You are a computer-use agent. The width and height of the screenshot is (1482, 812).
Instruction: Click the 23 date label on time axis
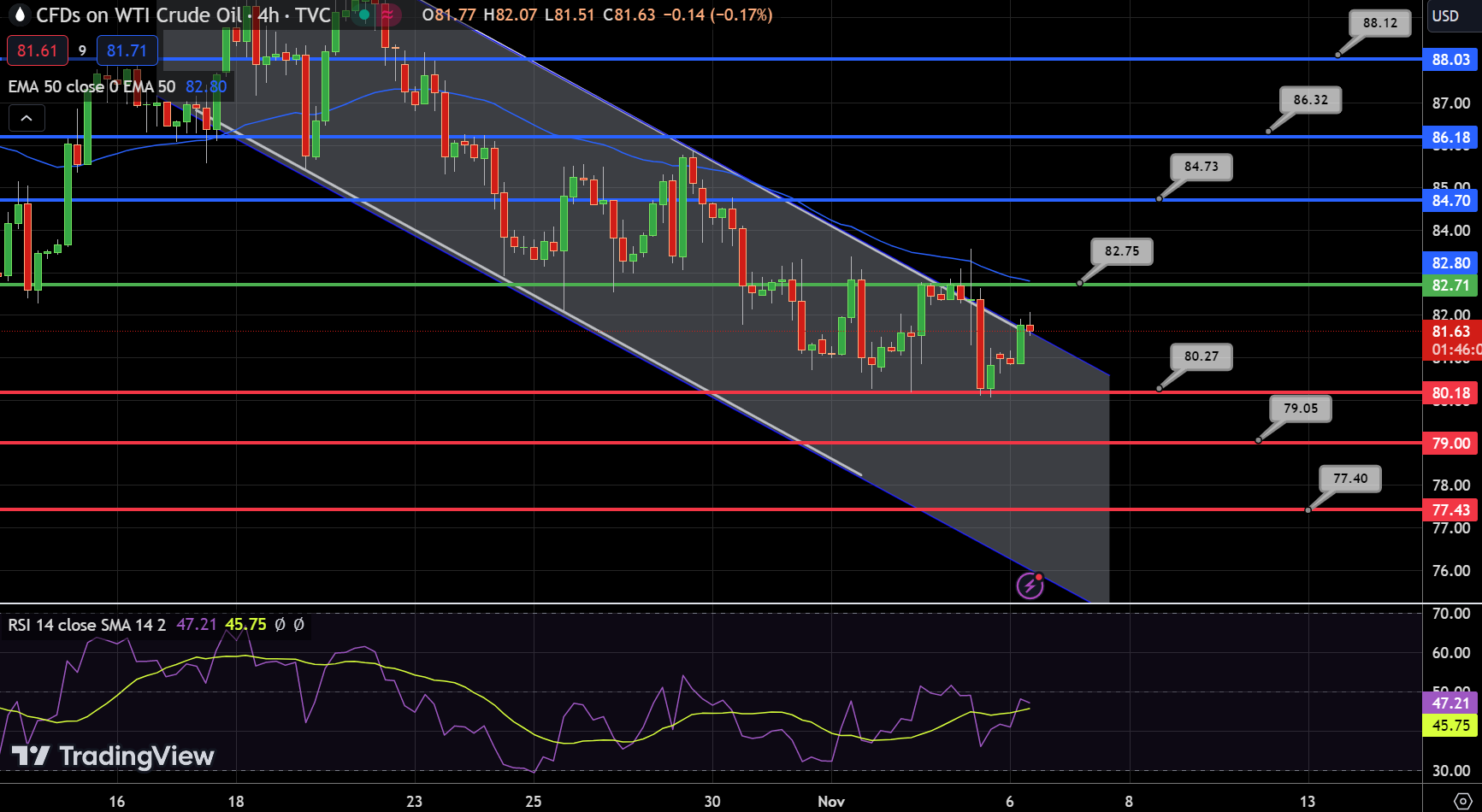tap(415, 802)
